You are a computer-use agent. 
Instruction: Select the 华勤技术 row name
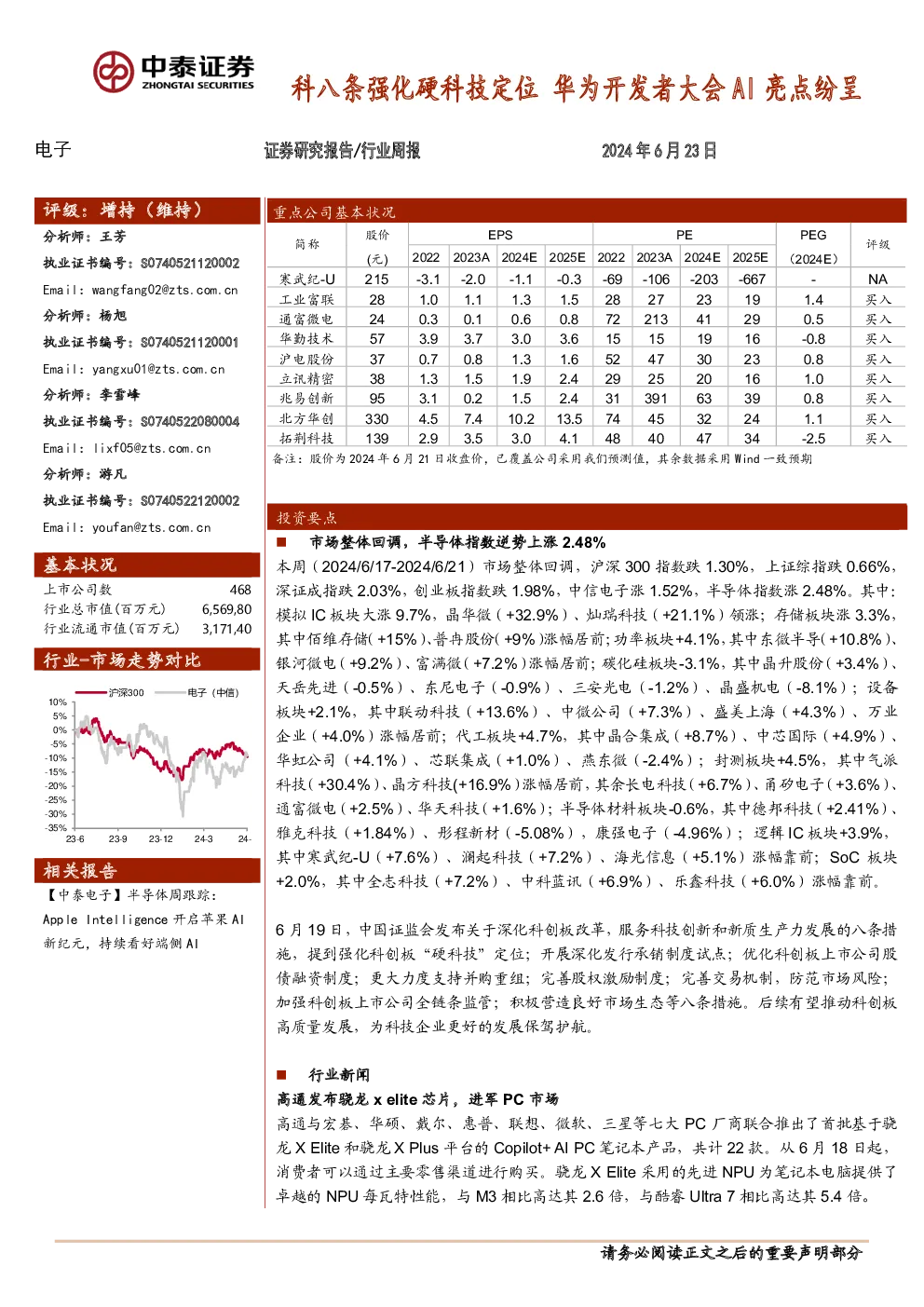306,339
